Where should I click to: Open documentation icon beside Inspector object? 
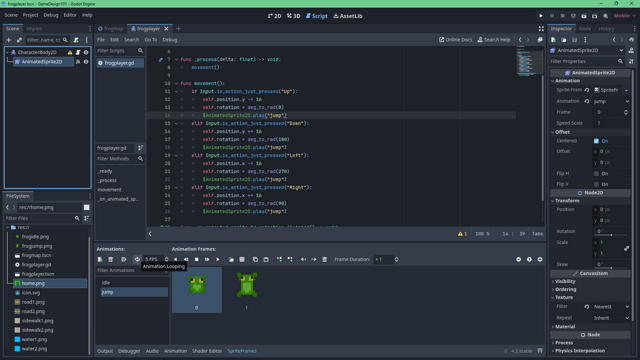click(631, 50)
